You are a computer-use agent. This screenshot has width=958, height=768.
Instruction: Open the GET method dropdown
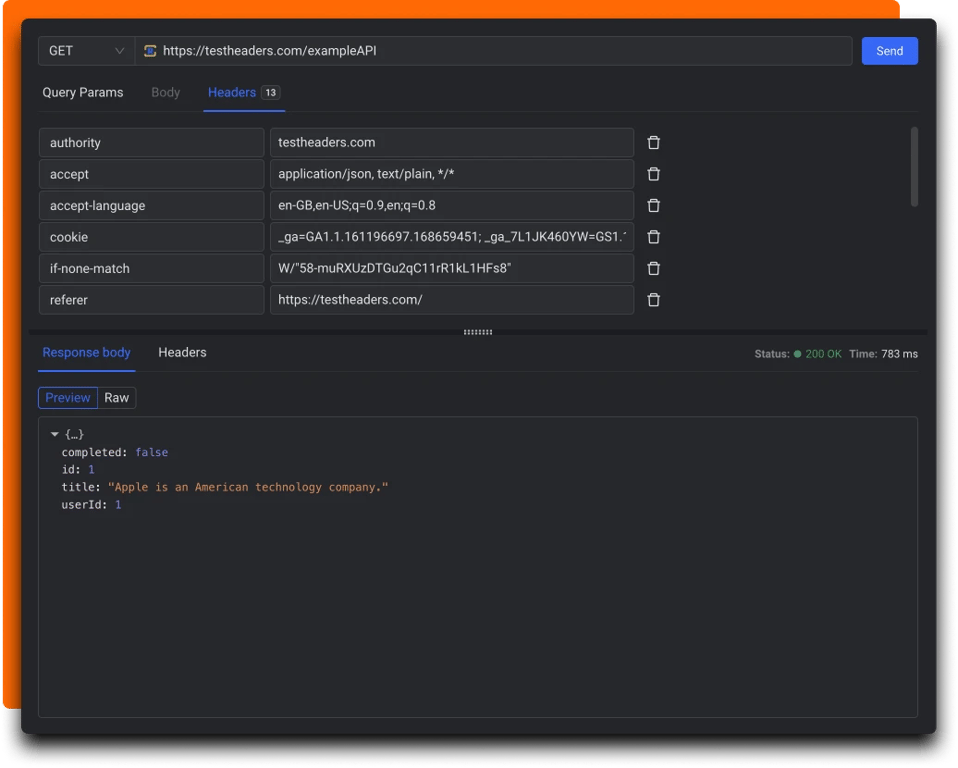[86, 51]
